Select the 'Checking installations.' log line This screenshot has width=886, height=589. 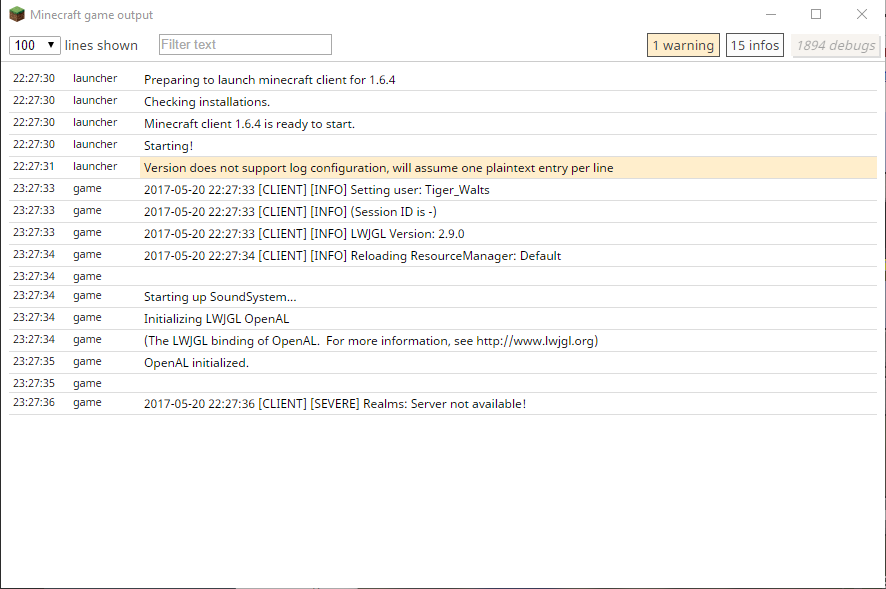[x=442, y=102]
